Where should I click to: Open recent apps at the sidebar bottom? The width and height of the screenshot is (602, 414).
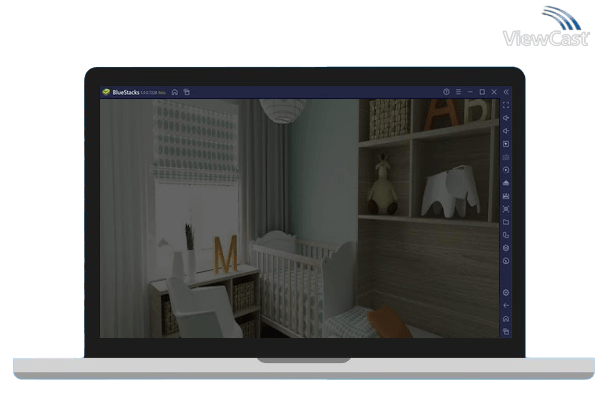click(506, 331)
